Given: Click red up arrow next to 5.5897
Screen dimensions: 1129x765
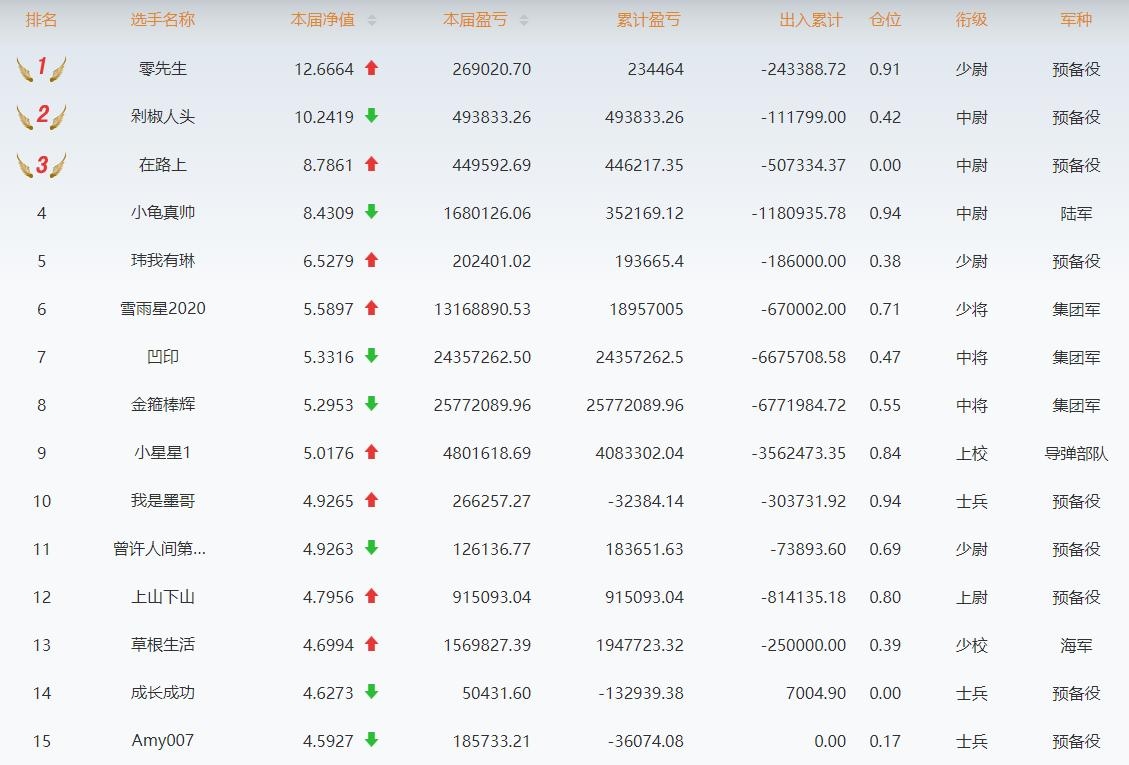Looking at the screenshot, I should pos(372,308).
